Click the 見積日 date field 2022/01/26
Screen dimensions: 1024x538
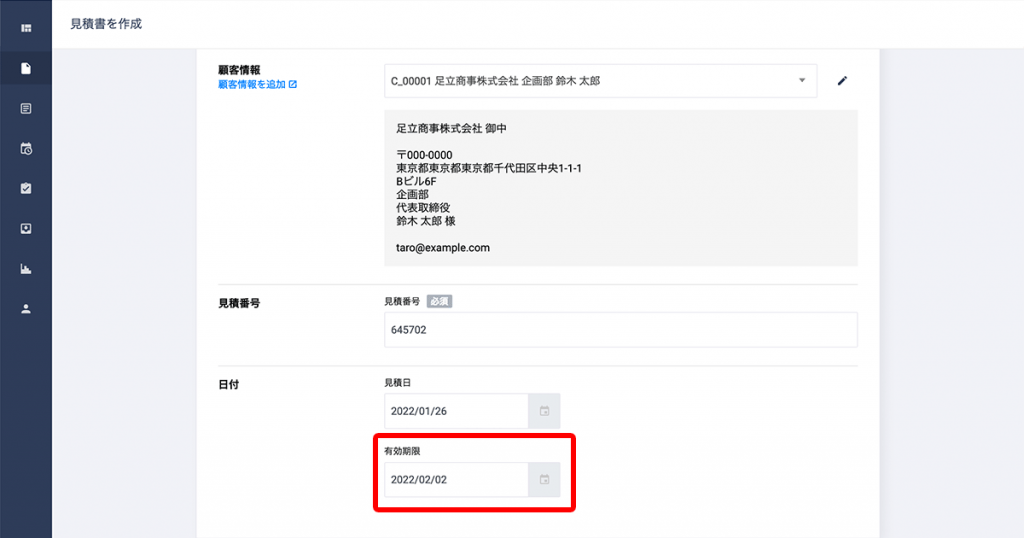pyautogui.click(x=456, y=411)
